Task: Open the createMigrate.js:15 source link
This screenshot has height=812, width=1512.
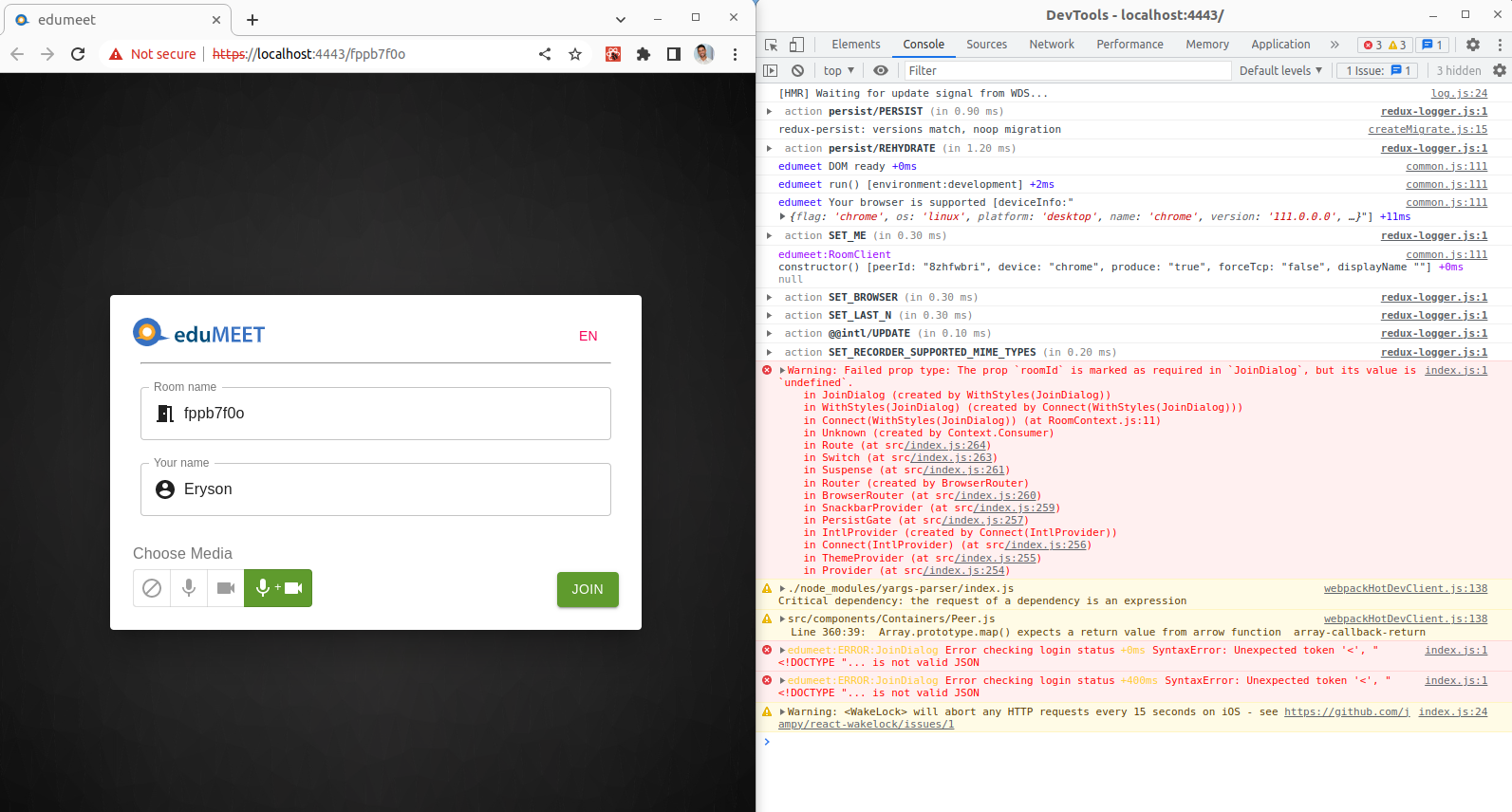Action: click(x=1428, y=130)
